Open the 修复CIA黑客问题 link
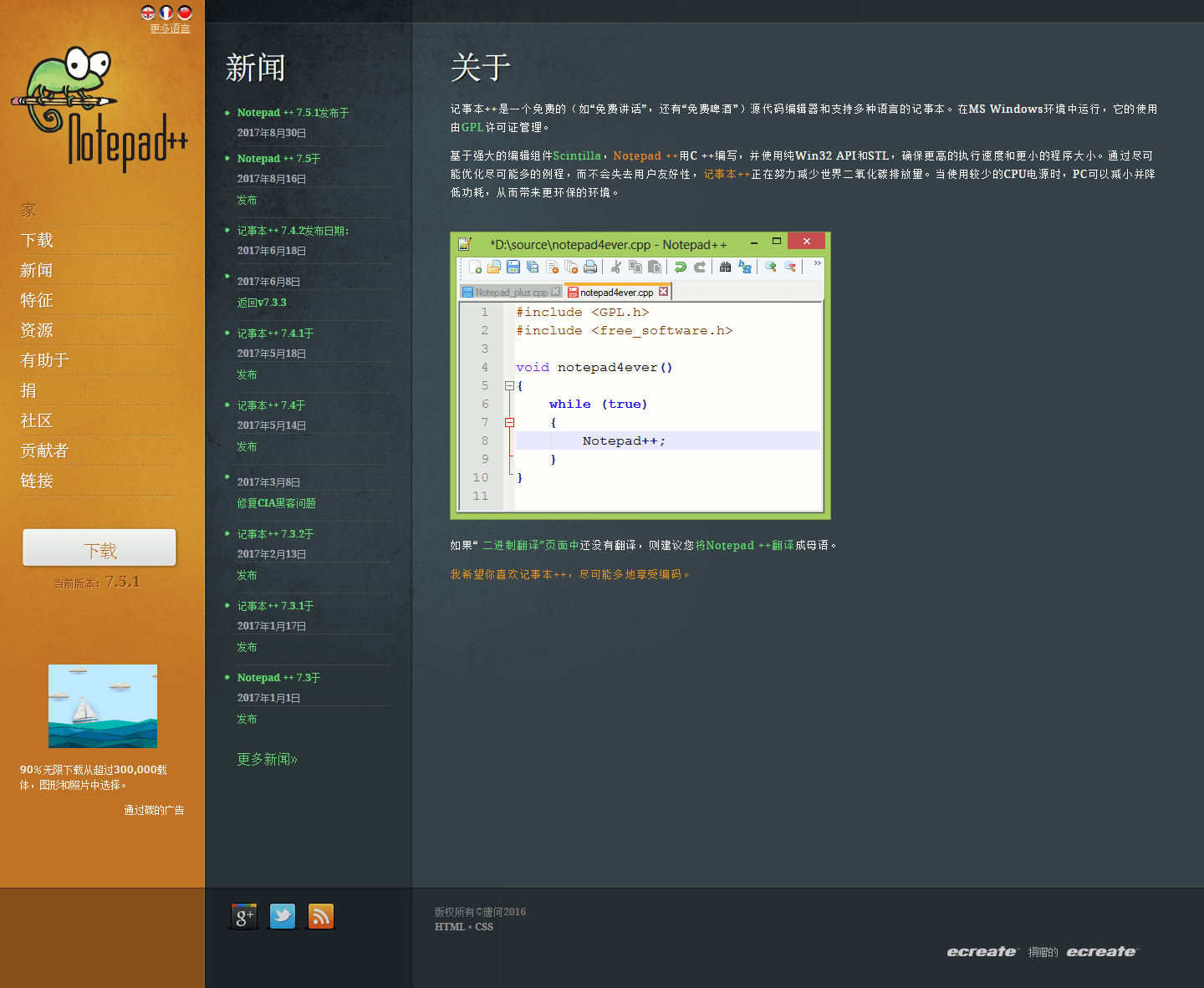This screenshot has height=988, width=1204. tap(276, 503)
